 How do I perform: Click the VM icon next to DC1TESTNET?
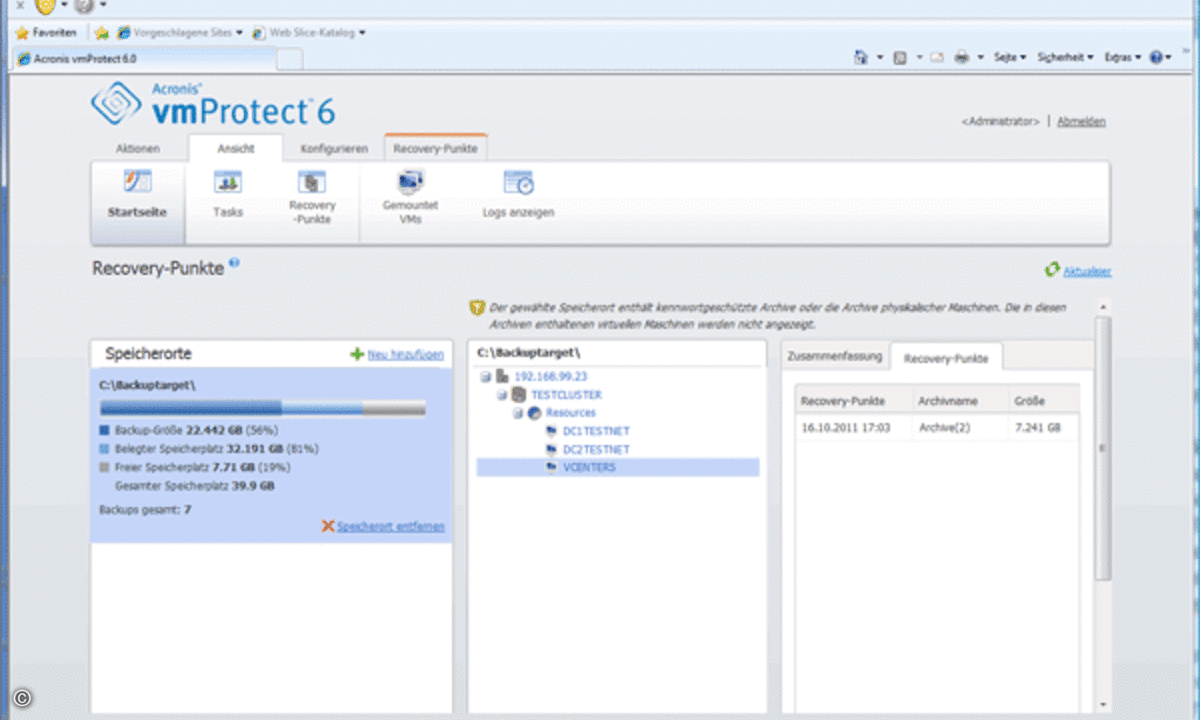pyautogui.click(x=552, y=431)
